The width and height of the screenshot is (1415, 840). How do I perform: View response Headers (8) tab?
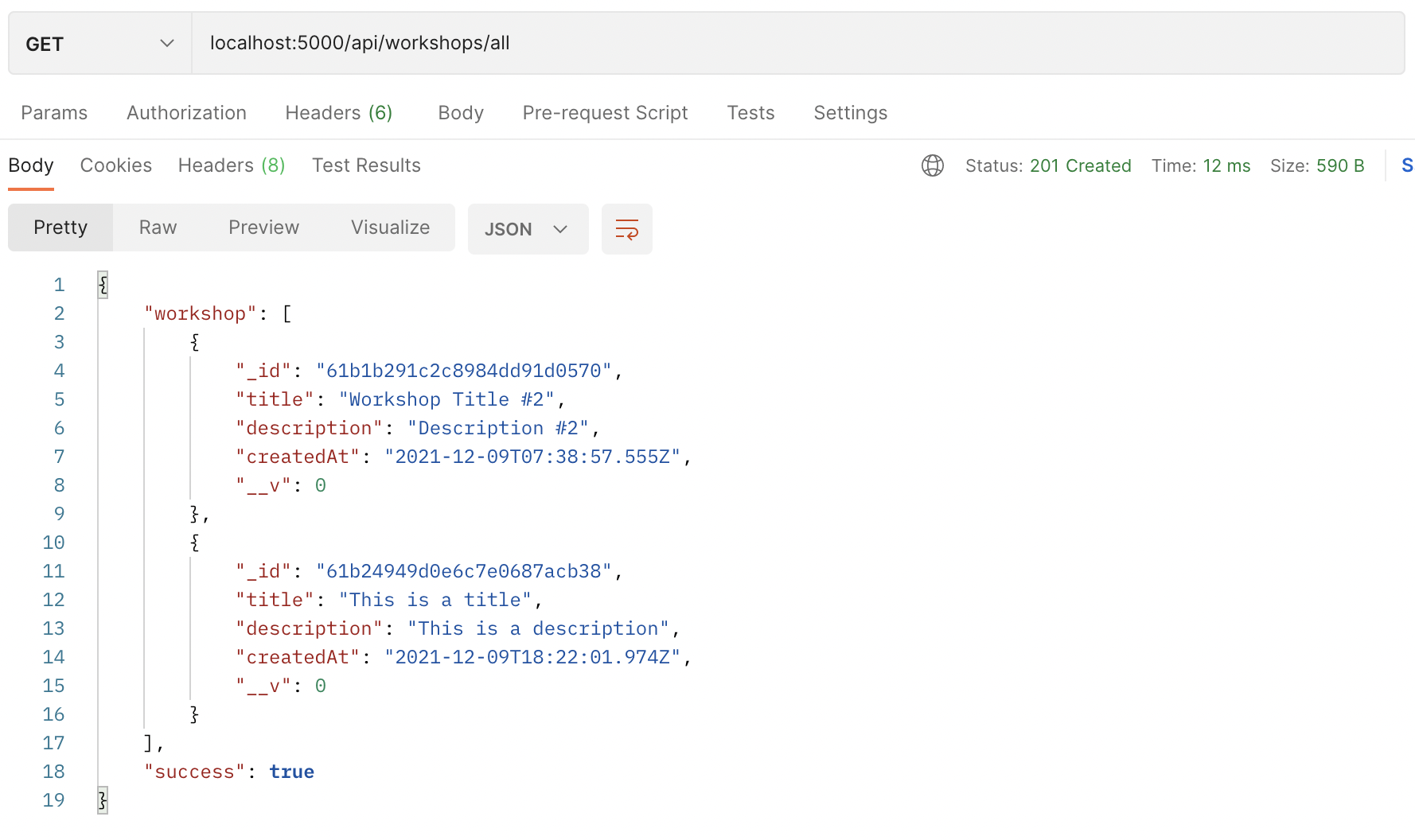click(x=232, y=165)
